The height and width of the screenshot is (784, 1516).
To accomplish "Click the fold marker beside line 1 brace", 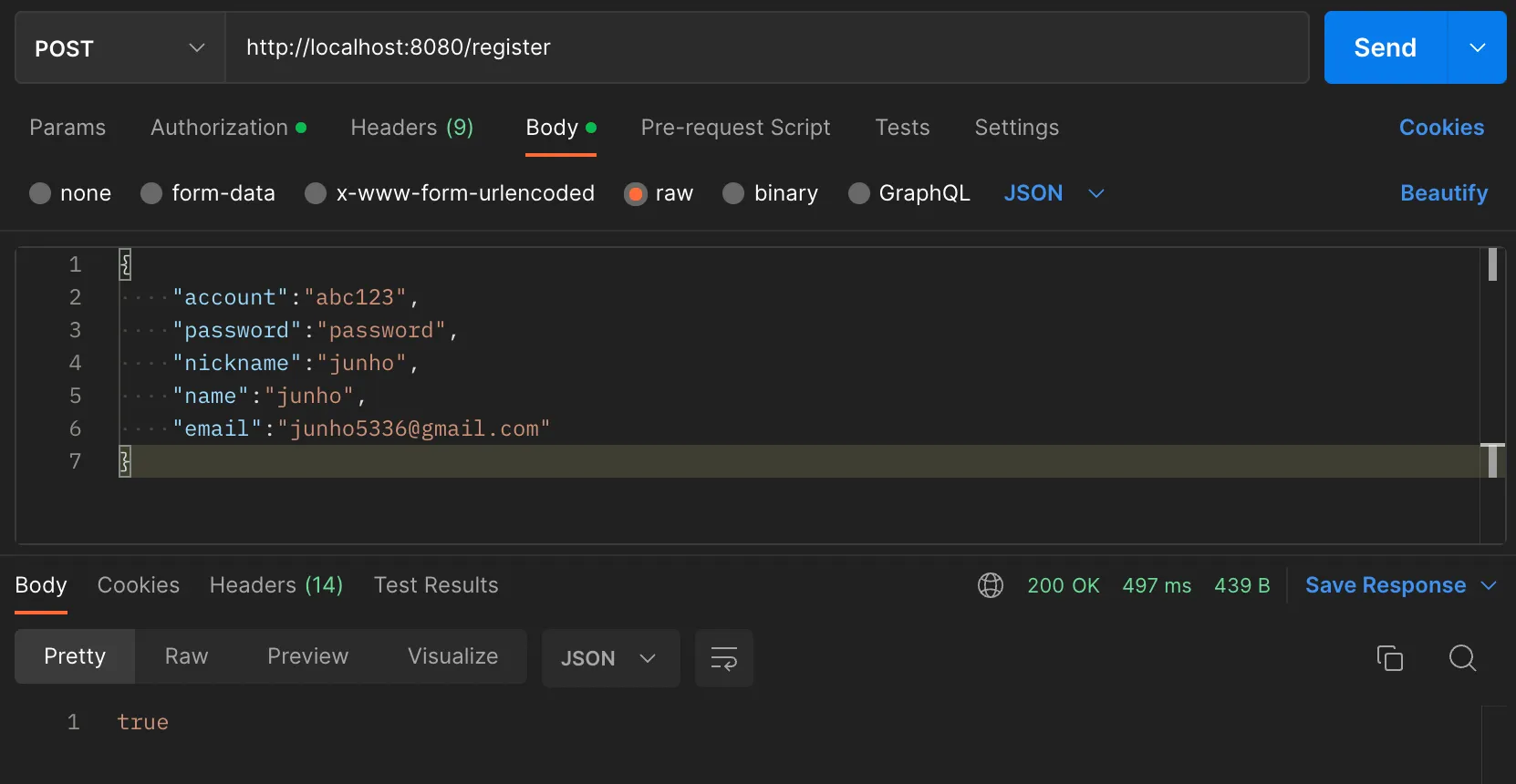I will point(125,264).
